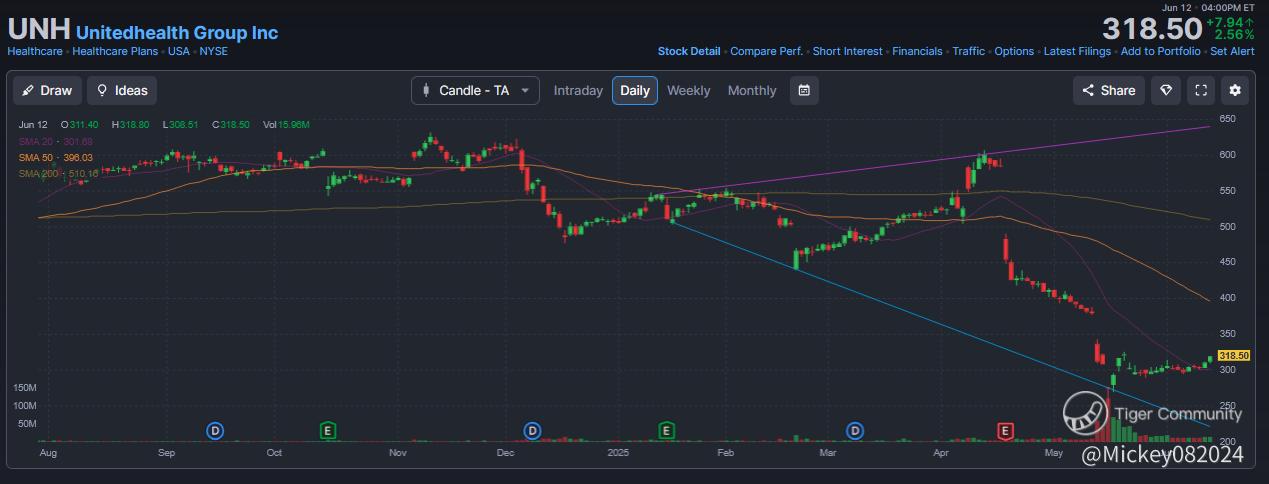Open the calendar date range picker
The height and width of the screenshot is (484, 1269).
[x=804, y=90]
